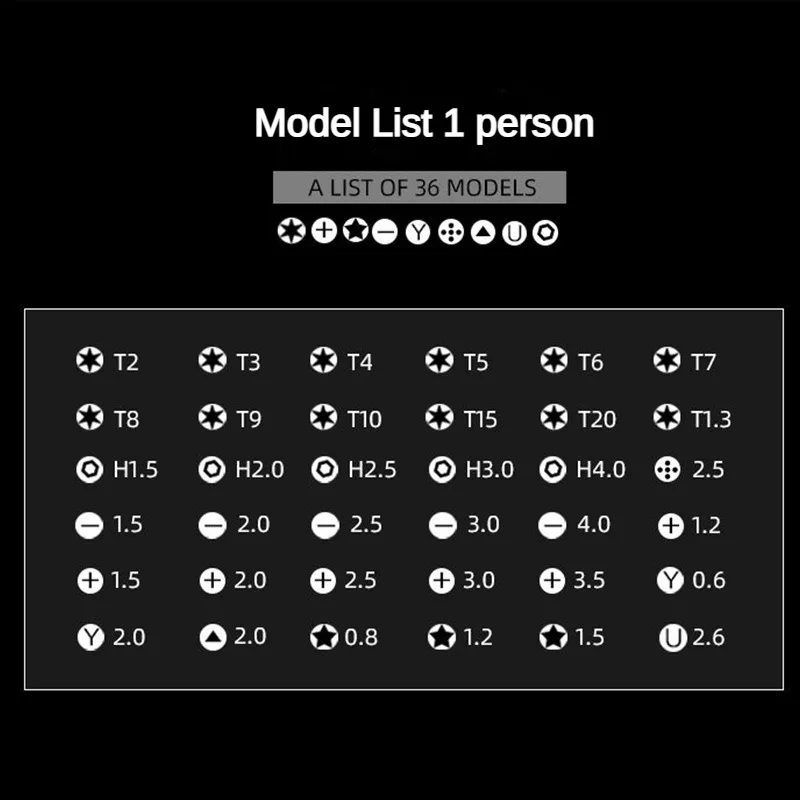Click the slotted icon beside 3.0
The image size is (800, 800).
coord(442,526)
